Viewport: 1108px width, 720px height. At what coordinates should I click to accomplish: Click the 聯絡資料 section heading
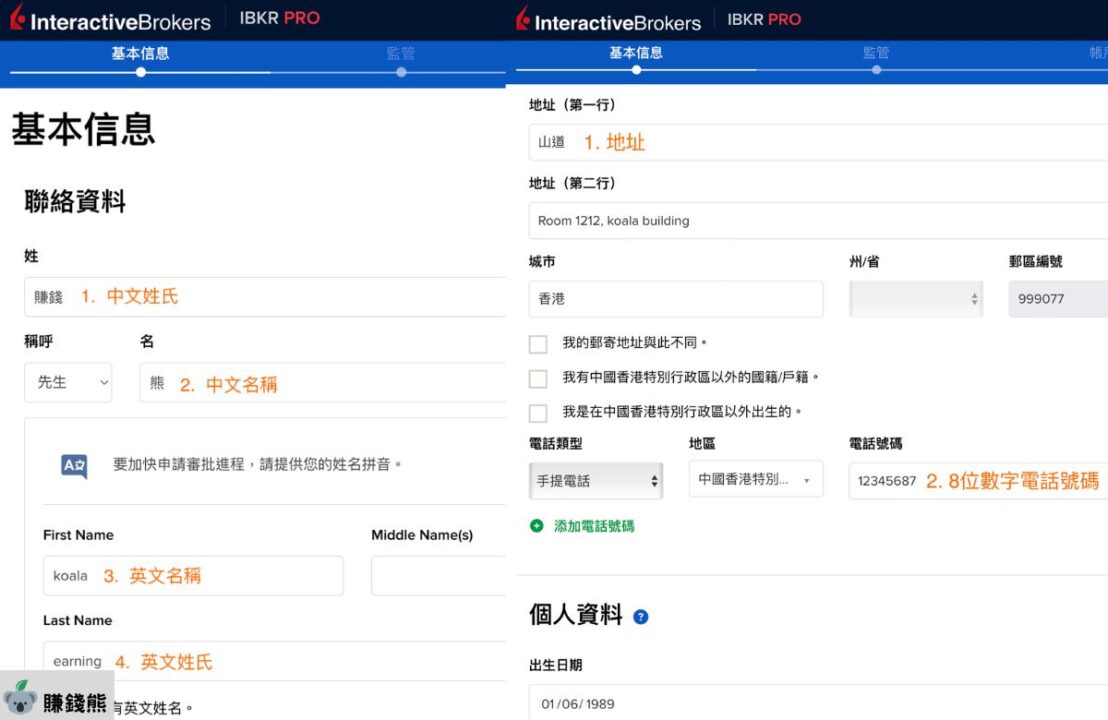click(x=75, y=201)
